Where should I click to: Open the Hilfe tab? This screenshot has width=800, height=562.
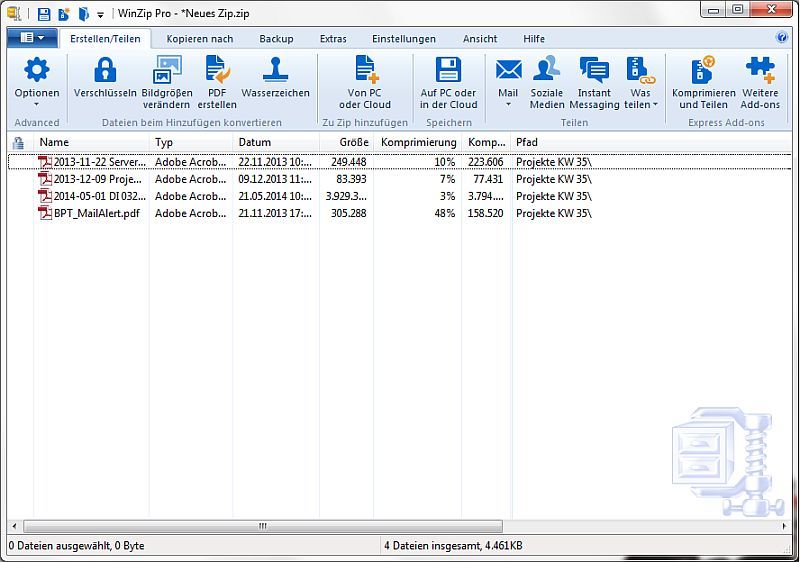[534, 39]
